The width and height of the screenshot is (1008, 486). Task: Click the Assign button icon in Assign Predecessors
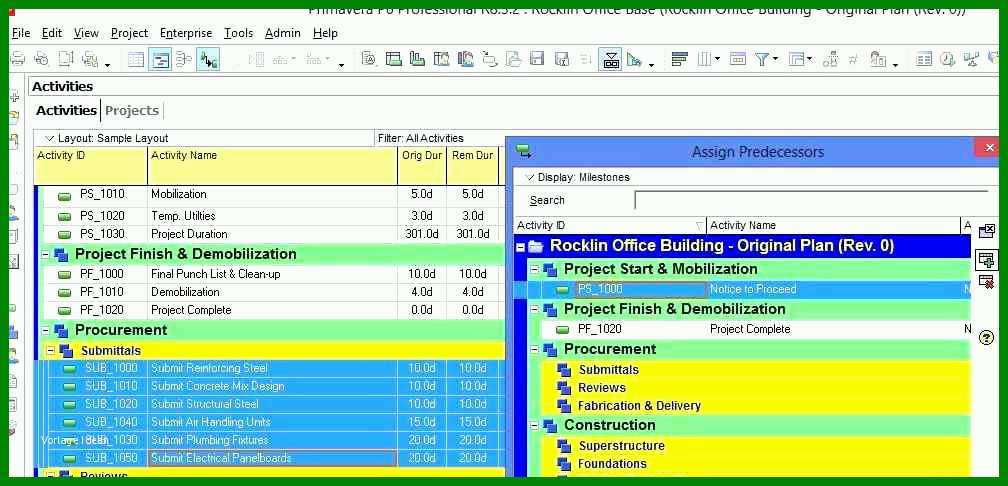coord(986,260)
